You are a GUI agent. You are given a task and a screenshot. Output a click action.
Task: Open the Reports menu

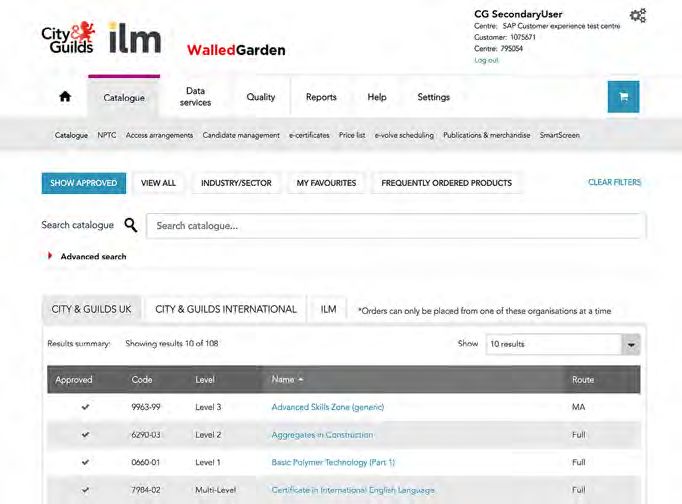(x=321, y=97)
